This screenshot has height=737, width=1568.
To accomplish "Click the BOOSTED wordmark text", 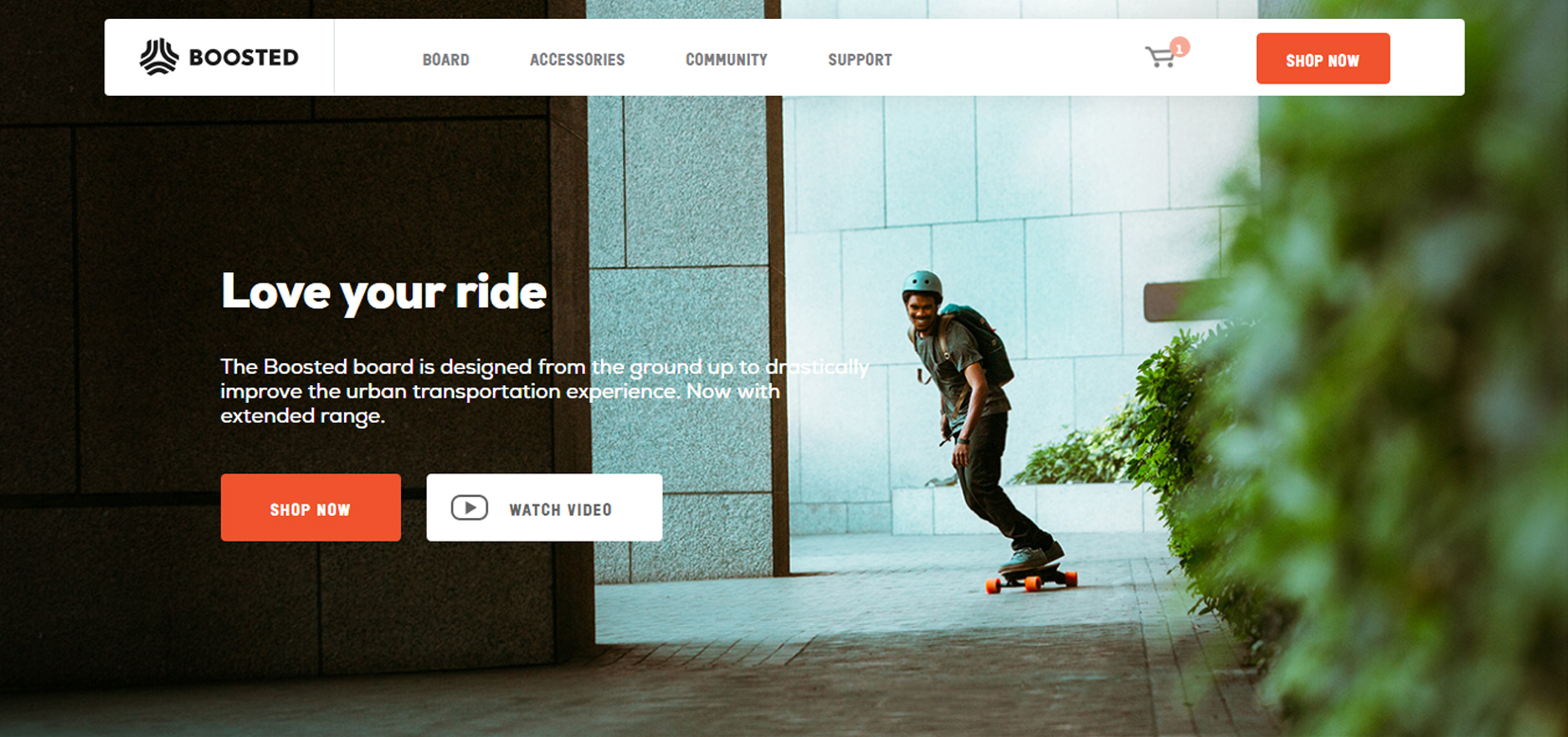I will (244, 58).
